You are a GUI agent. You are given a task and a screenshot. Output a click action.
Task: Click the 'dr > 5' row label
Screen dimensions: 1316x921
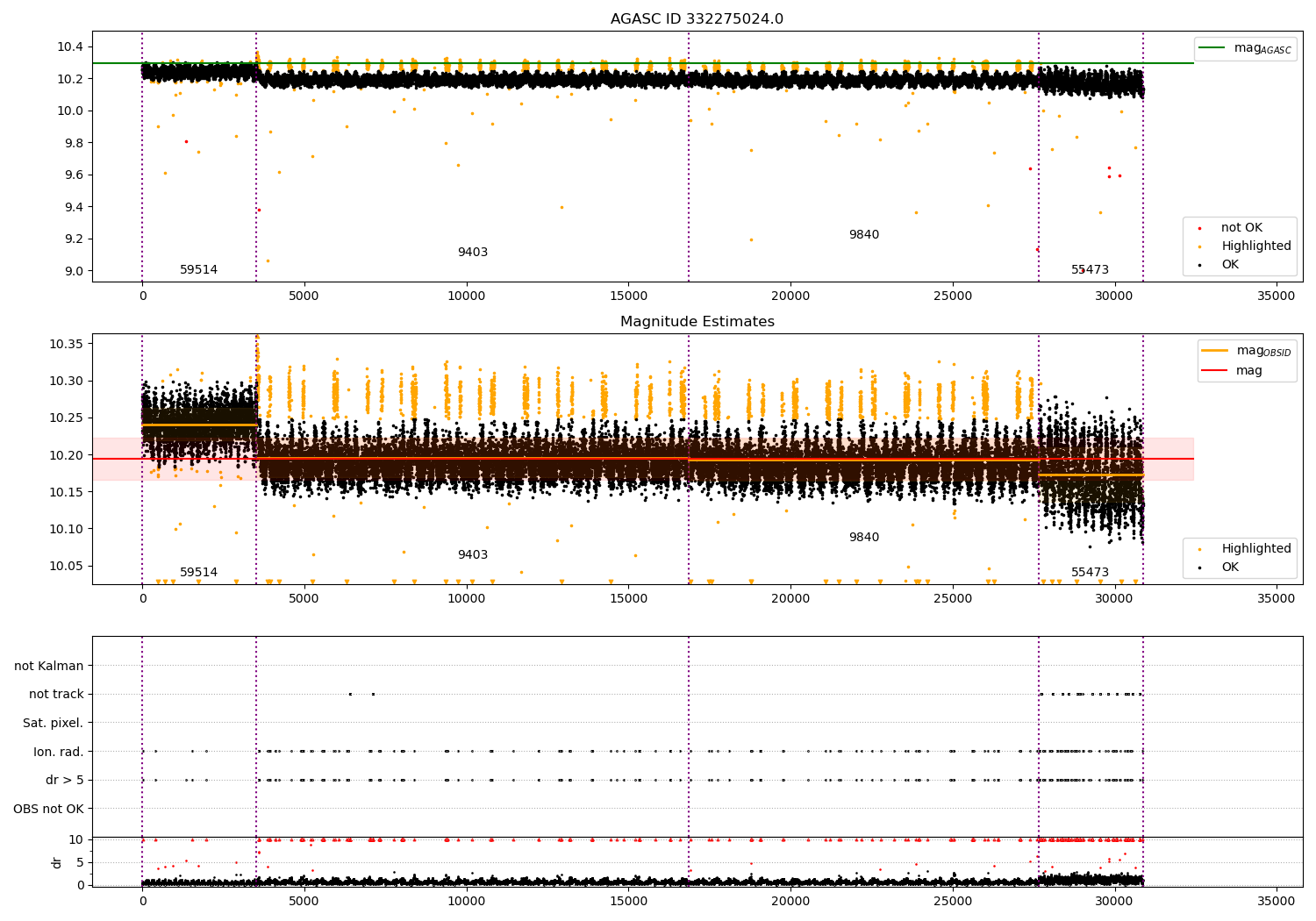(65, 780)
